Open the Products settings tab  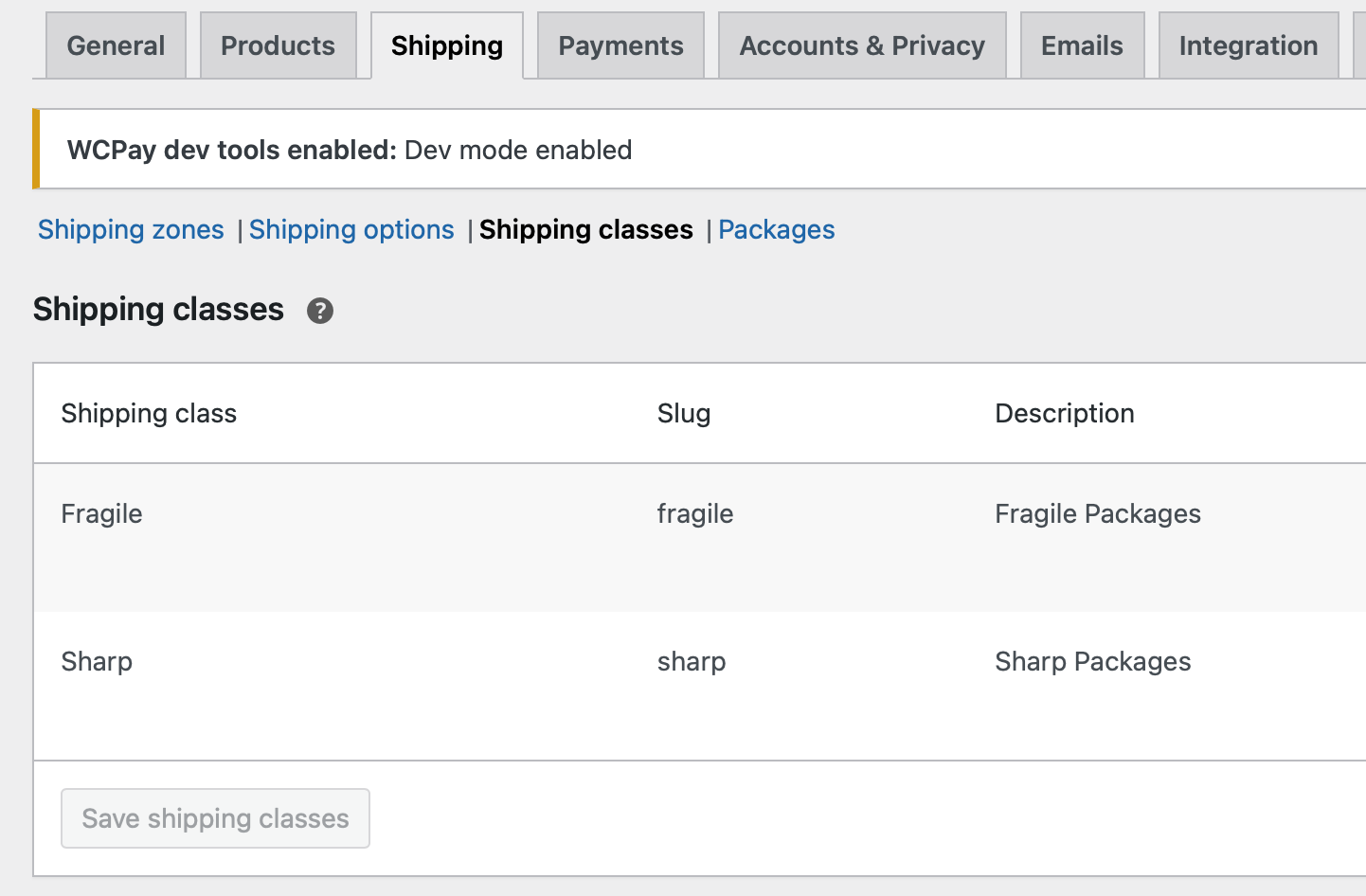(278, 45)
